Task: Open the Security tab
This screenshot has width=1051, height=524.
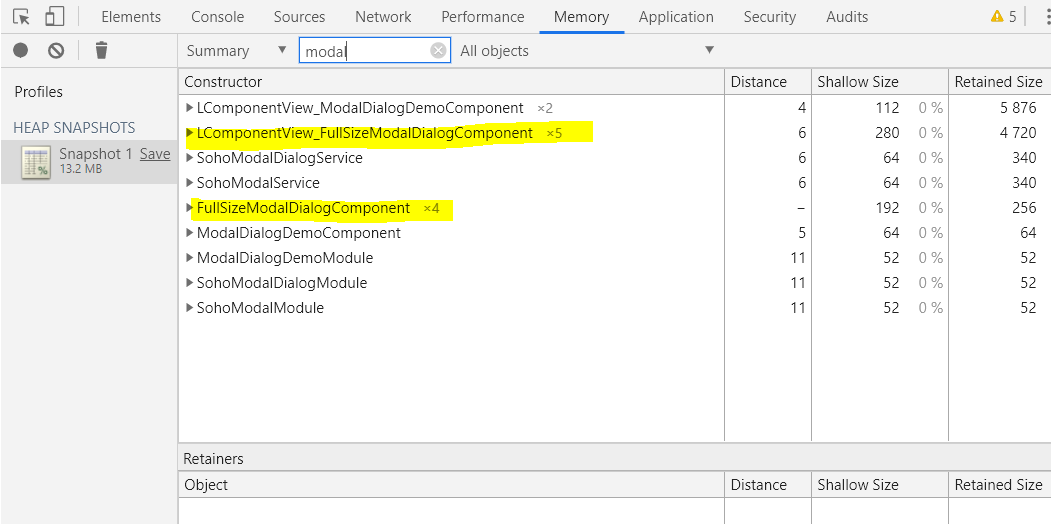Action: pyautogui.click(x=769, y=17)
